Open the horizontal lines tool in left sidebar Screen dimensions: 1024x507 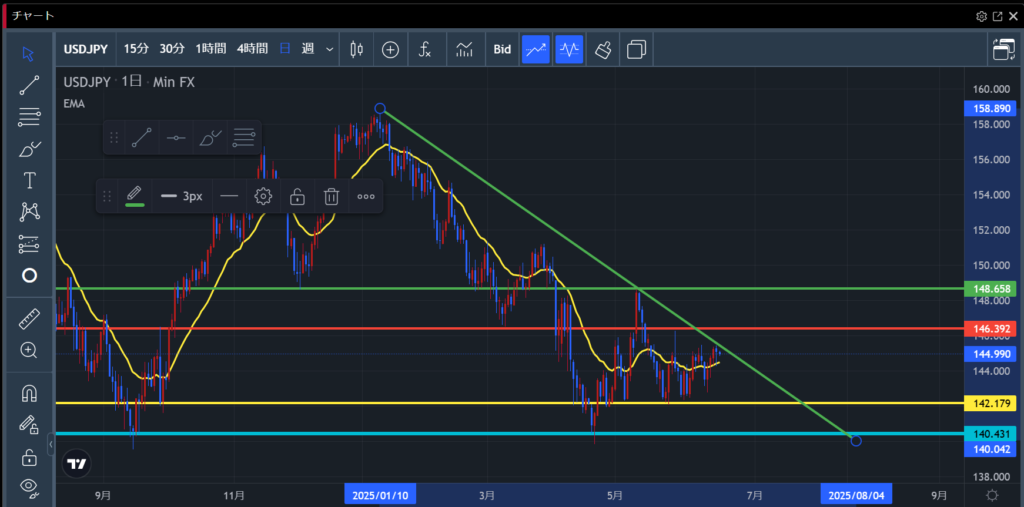click(28, 118)
